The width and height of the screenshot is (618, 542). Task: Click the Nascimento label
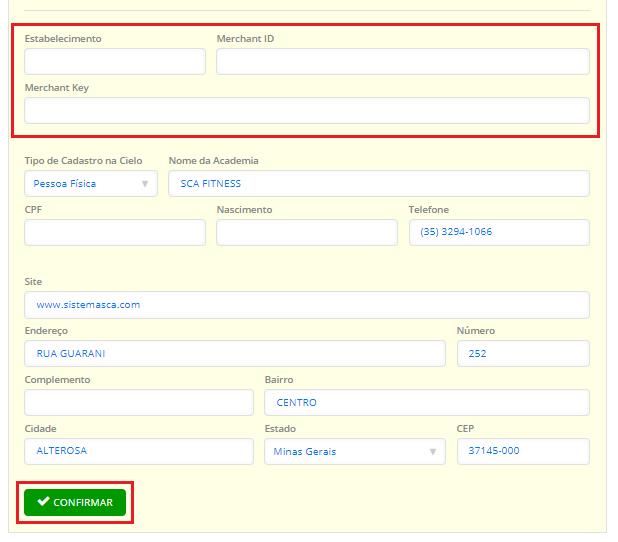[244, 209]
